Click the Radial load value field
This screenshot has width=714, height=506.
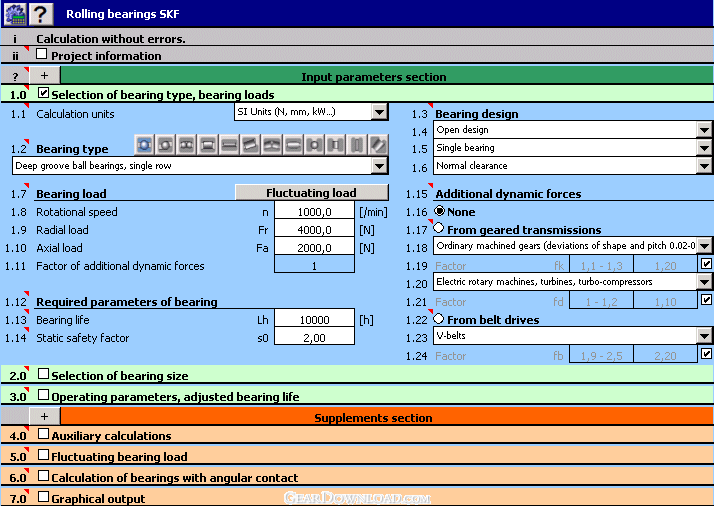314,230
